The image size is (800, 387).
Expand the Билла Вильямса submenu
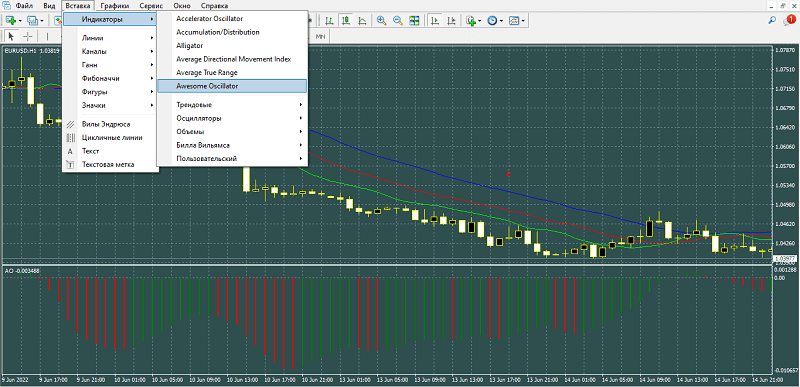(232, 145)
